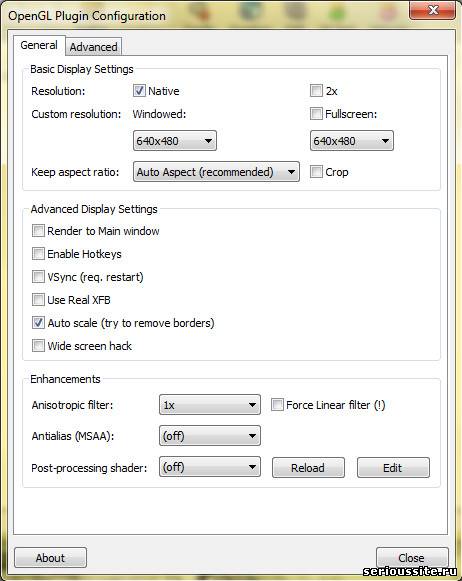
Task: Open the About dialog
Action: (50, 558)
